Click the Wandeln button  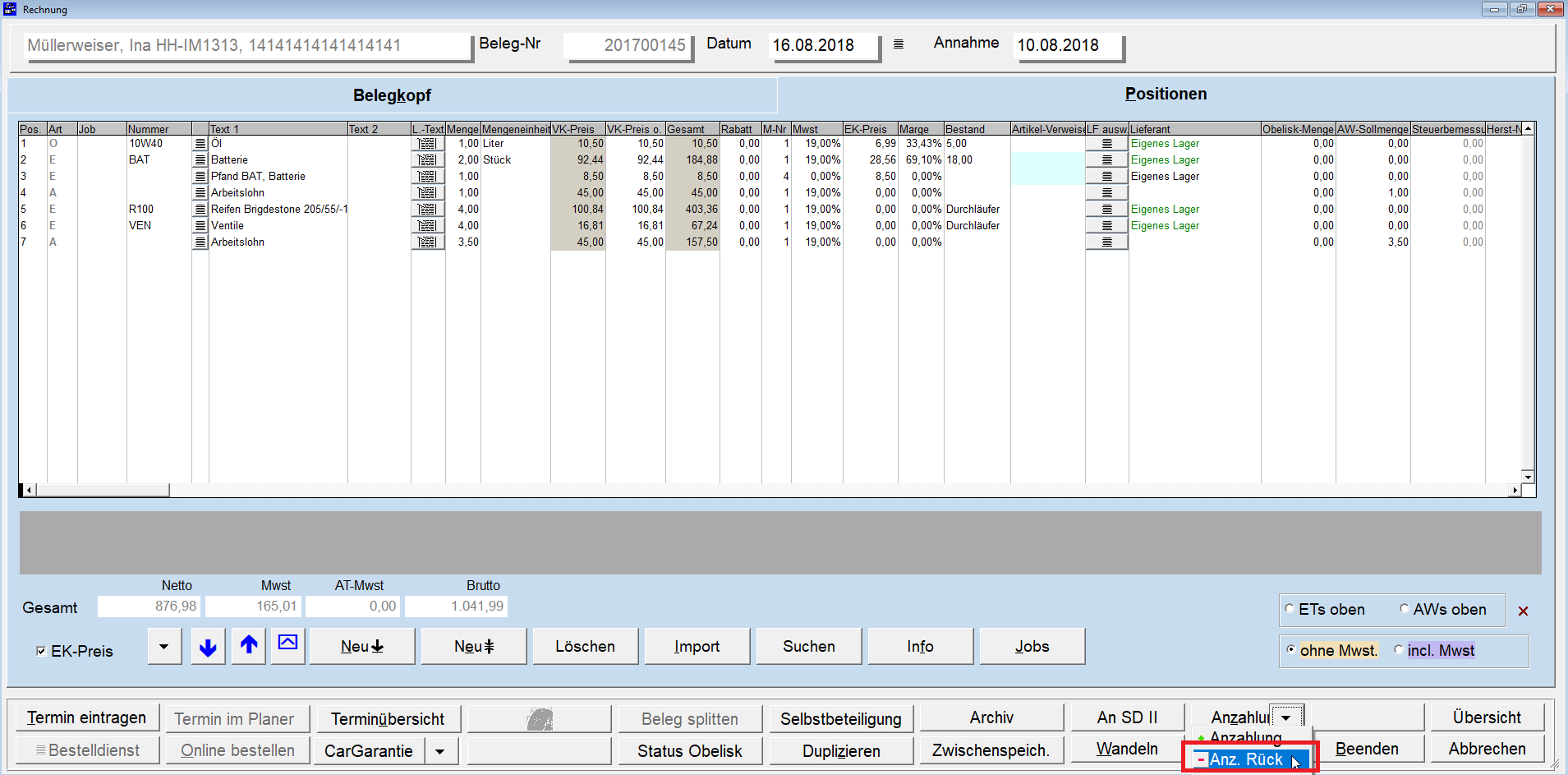(1127, 749)
